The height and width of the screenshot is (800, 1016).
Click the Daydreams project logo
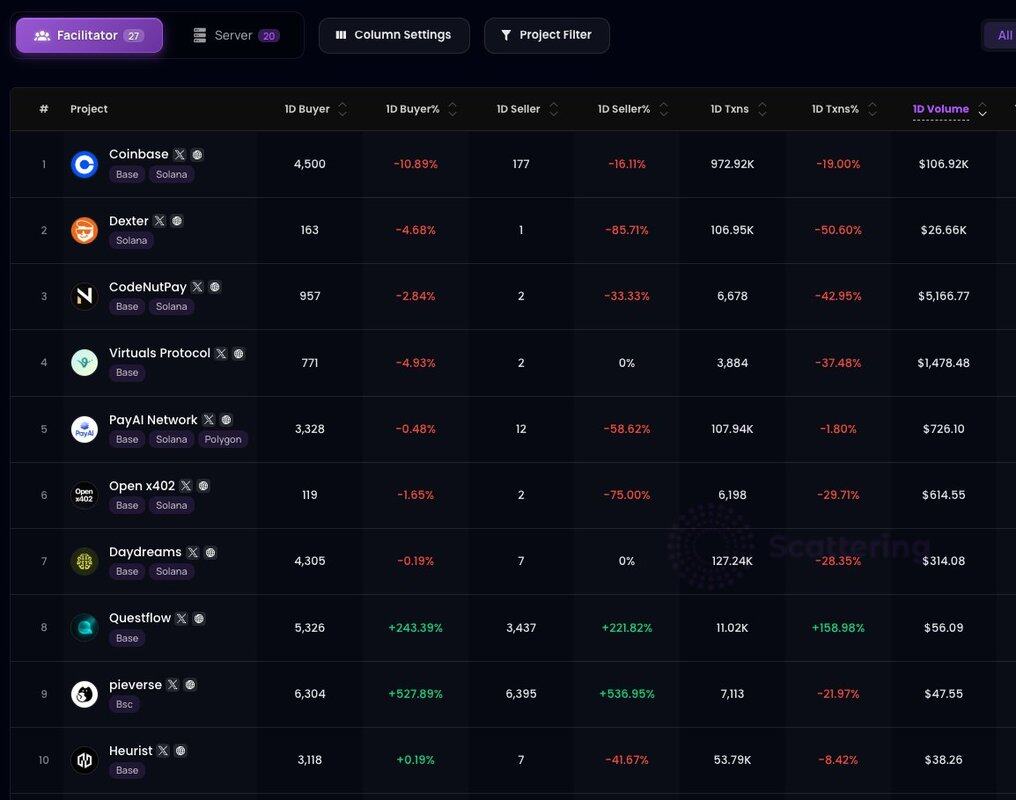pyautogui.click(x=85, y=562)
